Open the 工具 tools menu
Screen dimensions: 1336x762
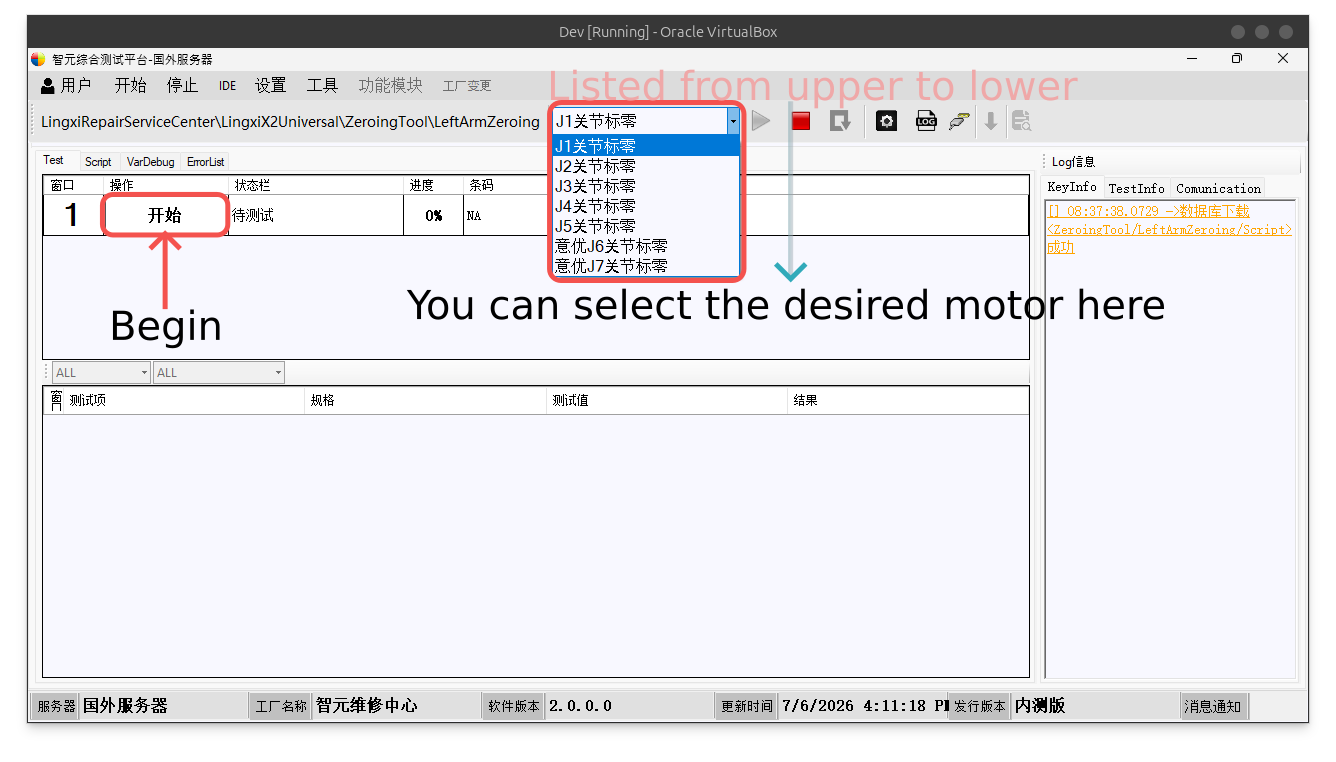point(322,86)
